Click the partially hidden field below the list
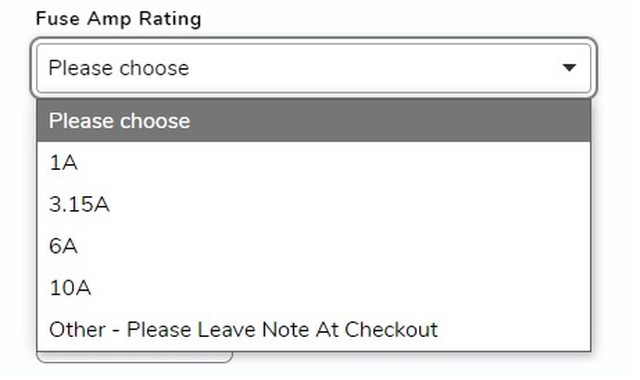 pos(135,357)
